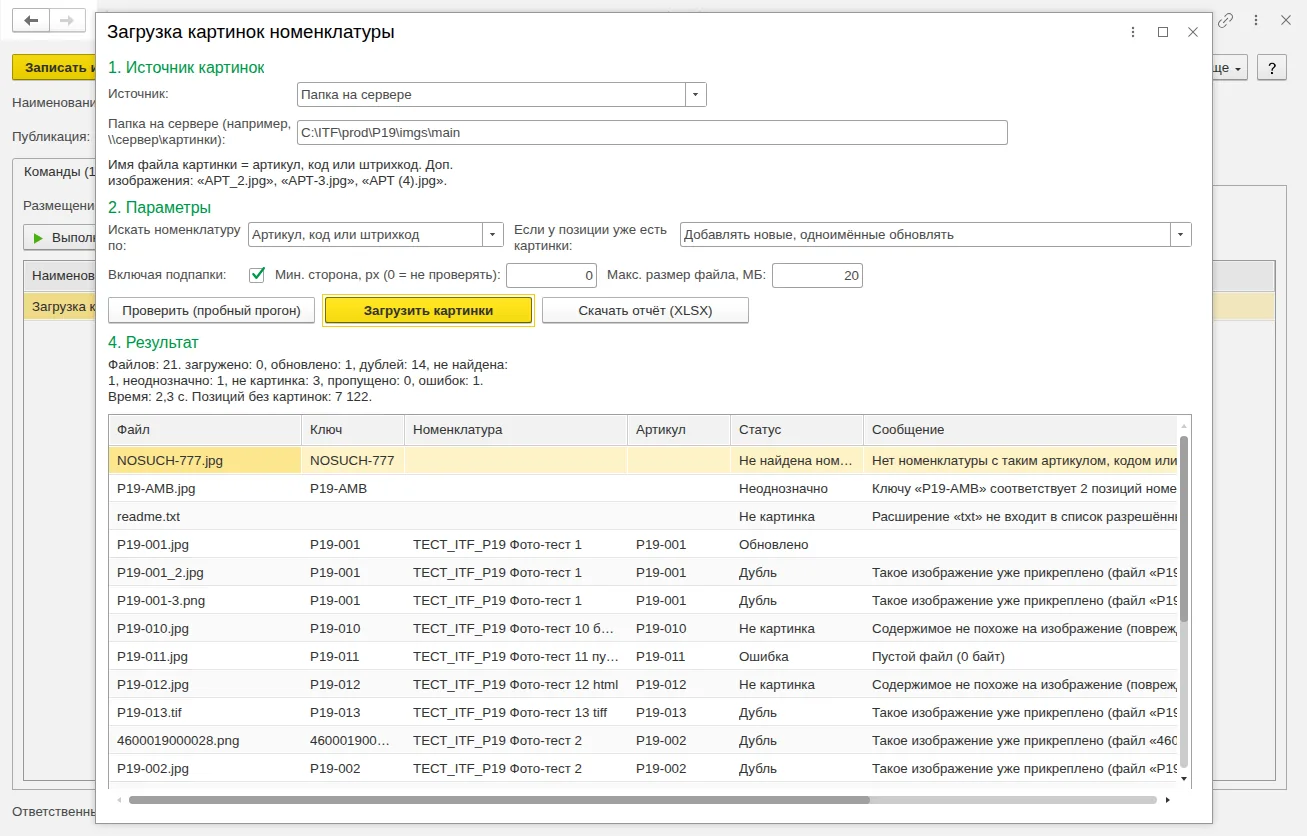
Task: Open the 'Искать номенклатуру по' dropdown arrow
Action: [x=492, y=235]
